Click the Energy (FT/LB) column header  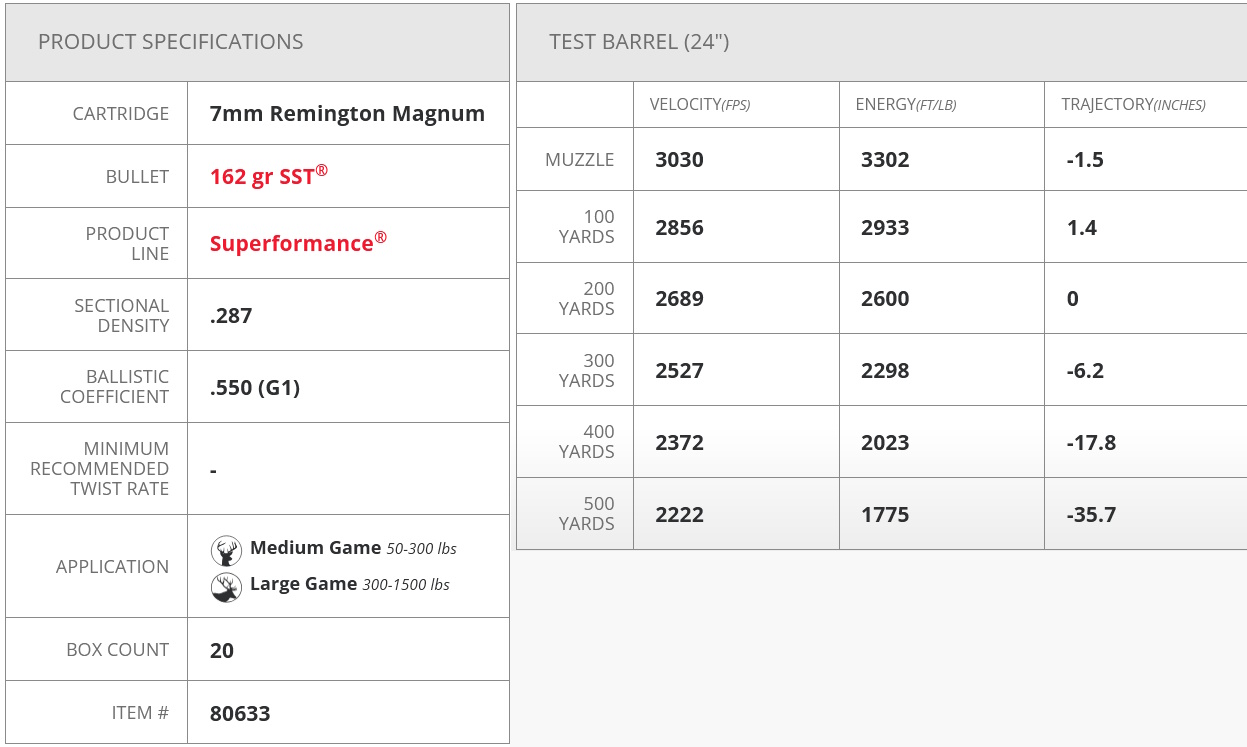[x=906, y=104]
